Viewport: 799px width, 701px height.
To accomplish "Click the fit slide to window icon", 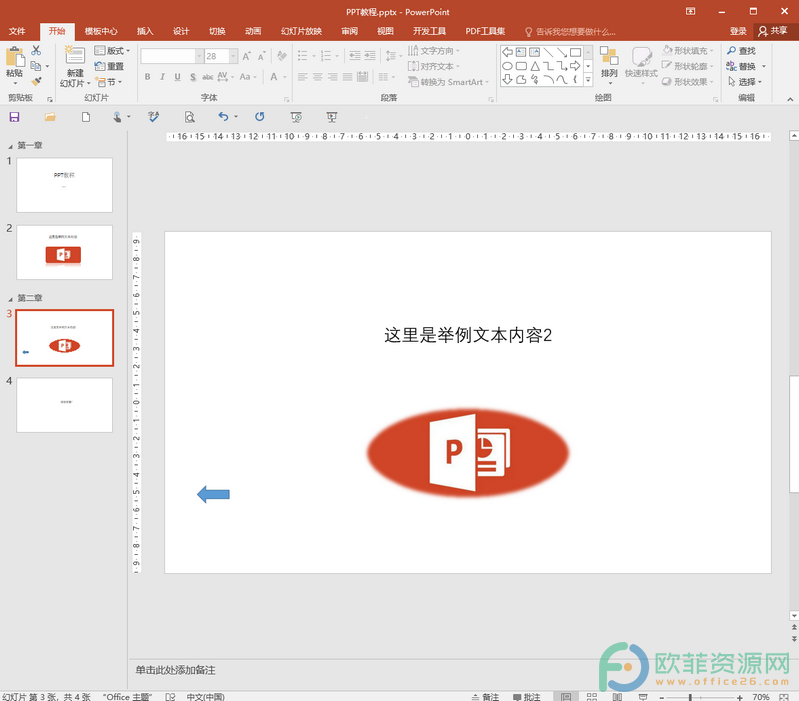I will [784, 696].
